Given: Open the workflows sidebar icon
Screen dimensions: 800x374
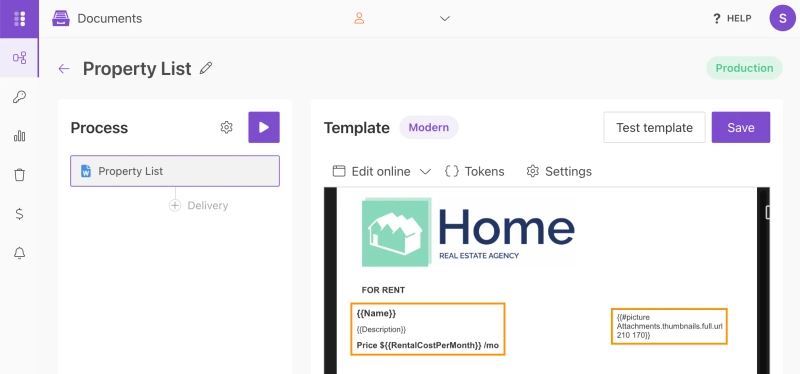Looking at the screenshot, I should coord(19,58).
